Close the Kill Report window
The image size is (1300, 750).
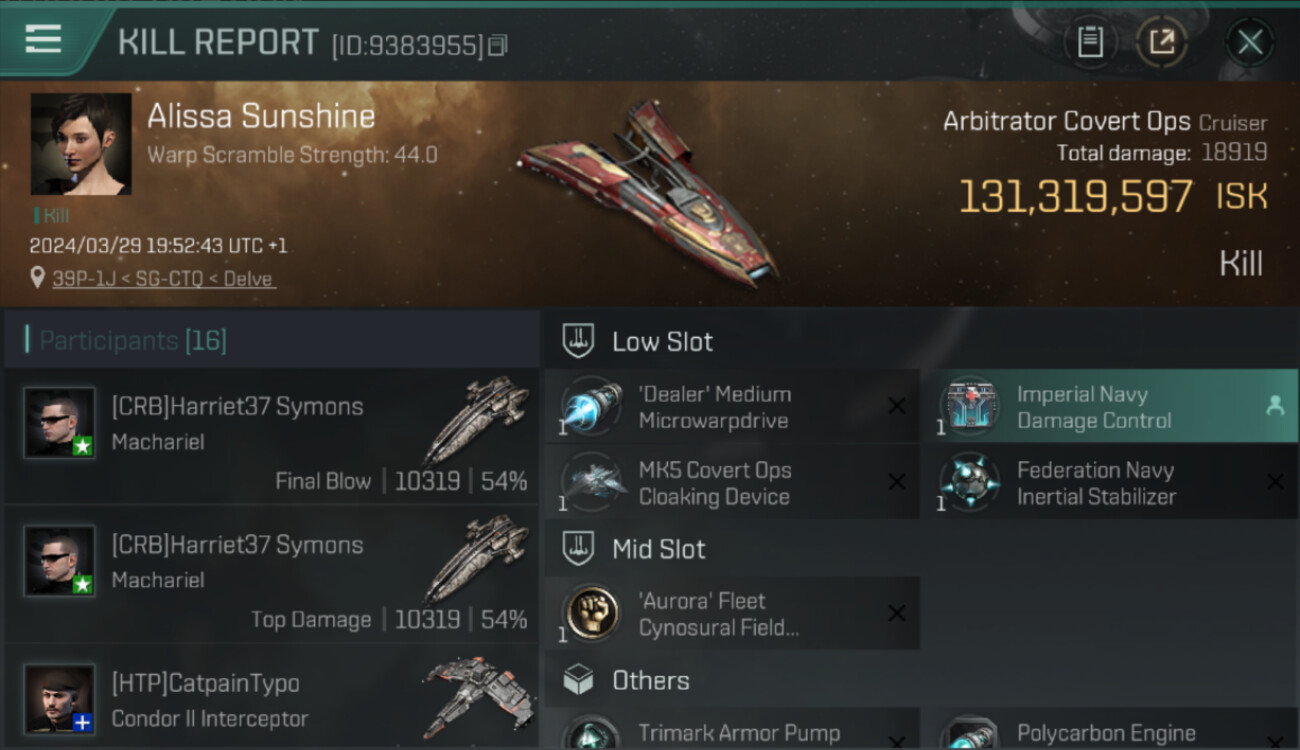click(1250, 42)
